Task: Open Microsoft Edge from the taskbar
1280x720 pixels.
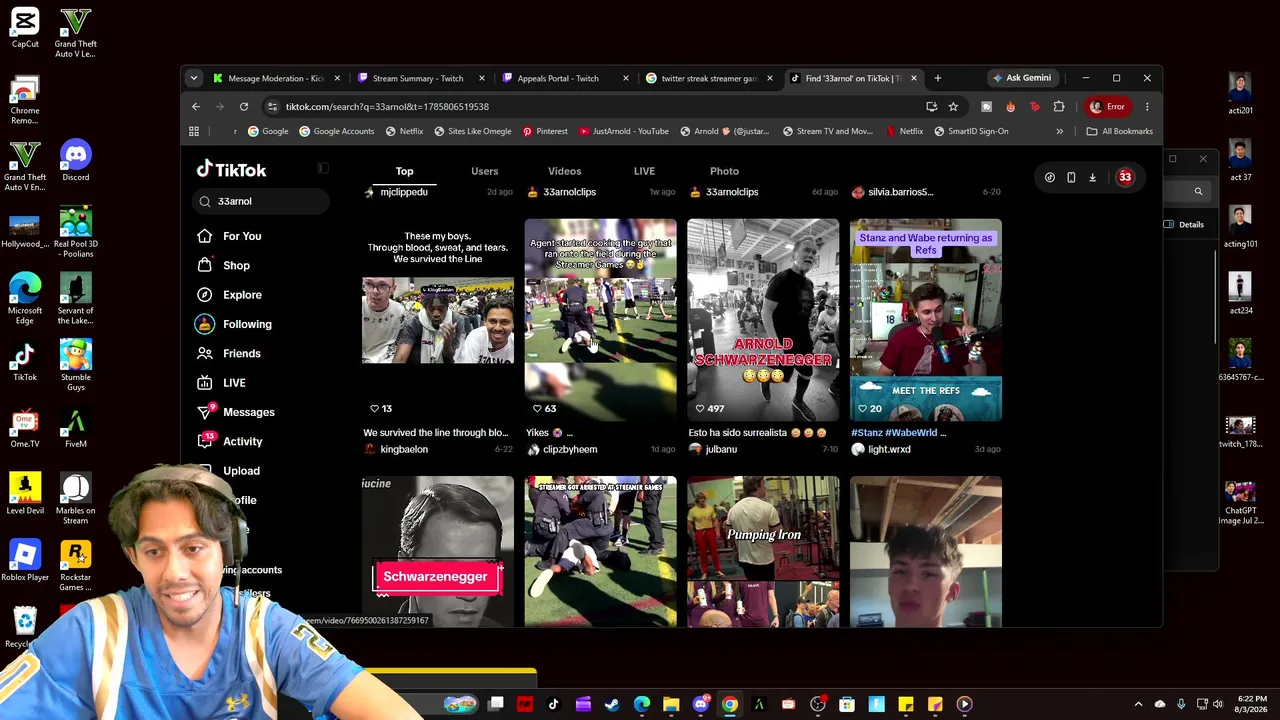Action: tap(641, 705)
